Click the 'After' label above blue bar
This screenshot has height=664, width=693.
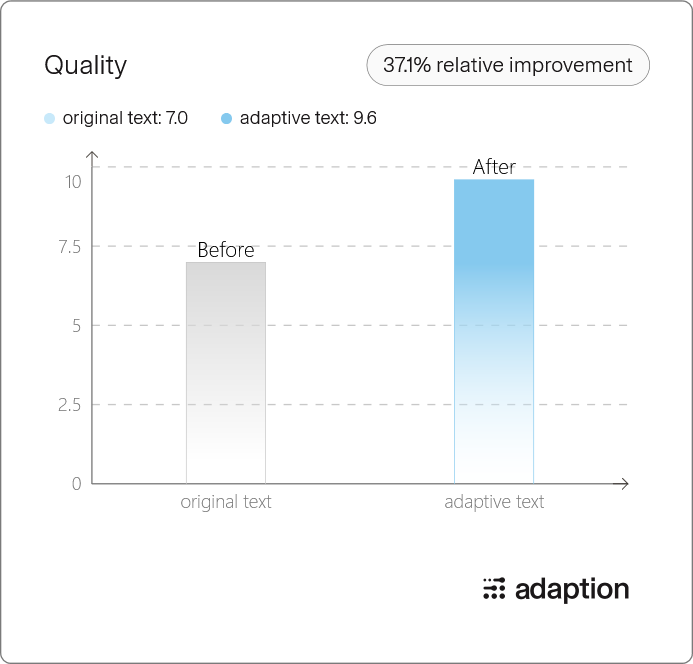(x=494, y=167)
